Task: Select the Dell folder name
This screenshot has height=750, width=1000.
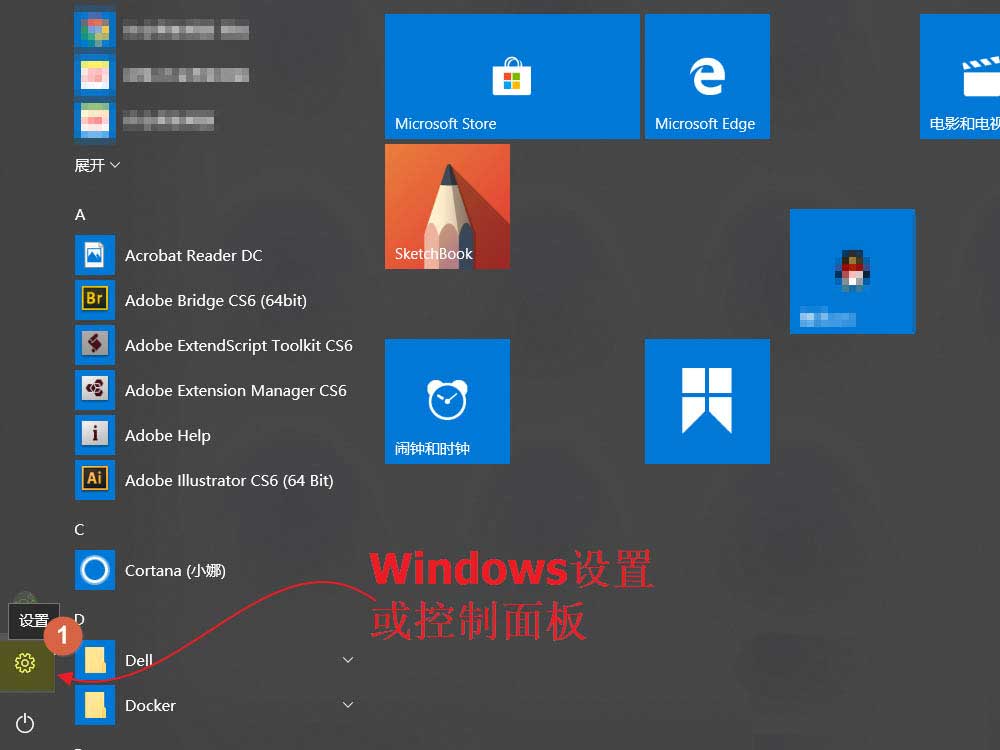Action: [x=138, y=660]
